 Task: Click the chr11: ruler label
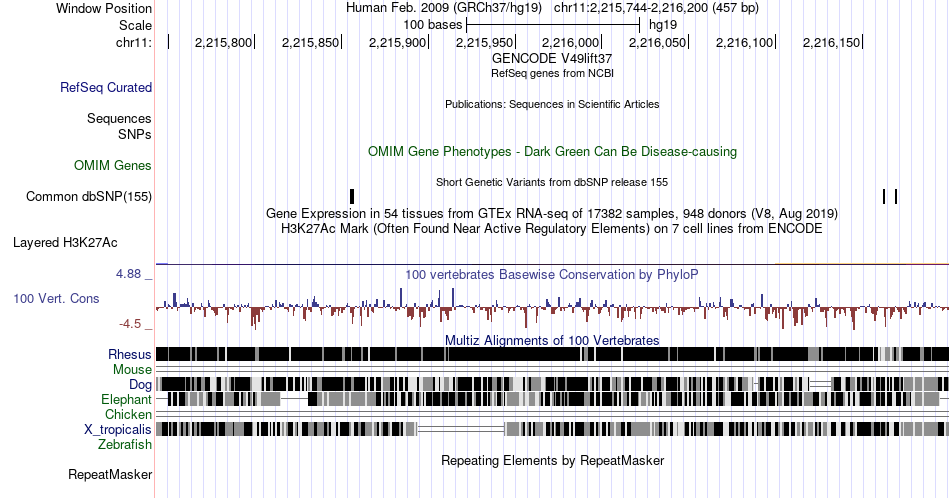click(134, 42)
